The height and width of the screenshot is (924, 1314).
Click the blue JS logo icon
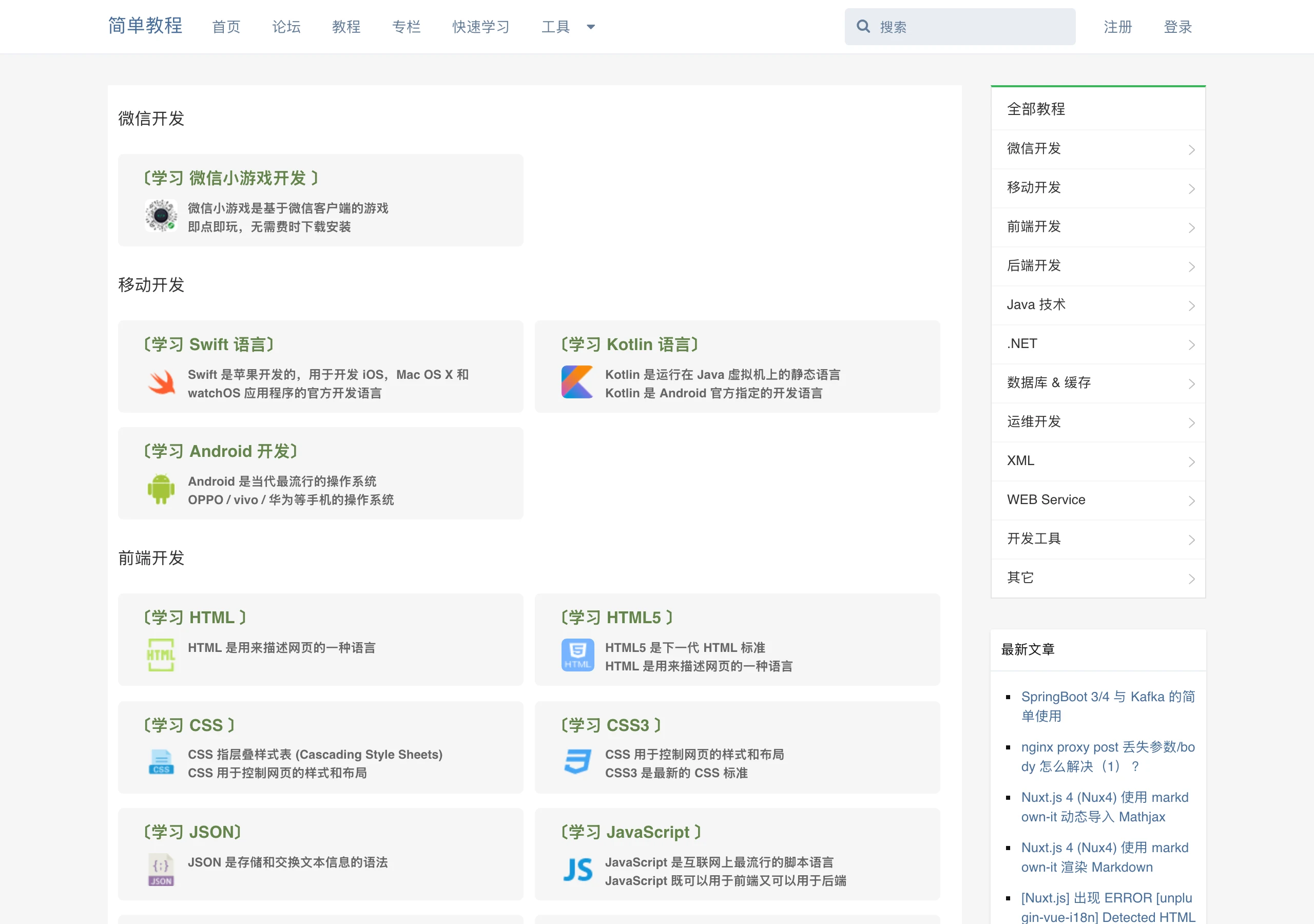click(x=577, y=870)
